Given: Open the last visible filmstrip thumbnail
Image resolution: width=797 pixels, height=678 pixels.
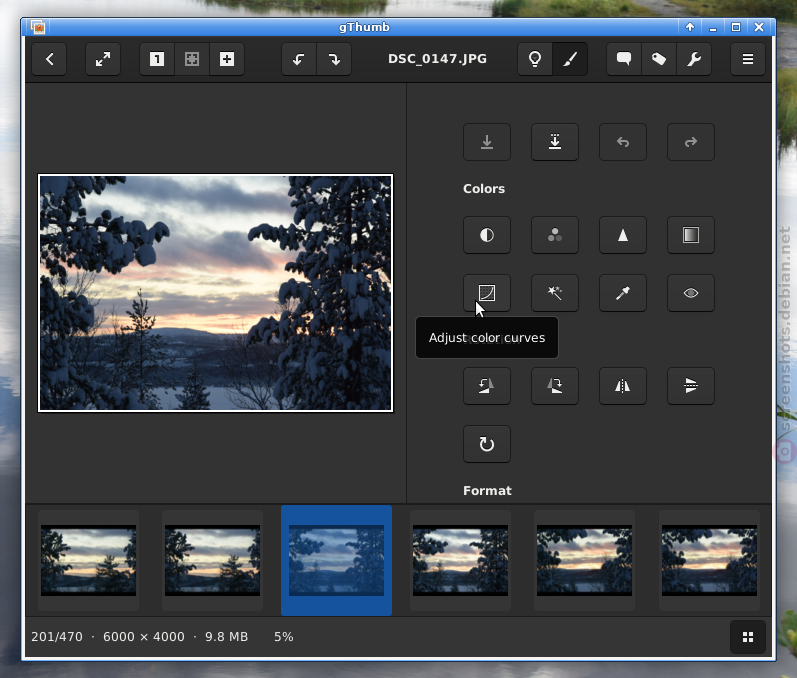Looking at the screenshot, I should point(710,560).
